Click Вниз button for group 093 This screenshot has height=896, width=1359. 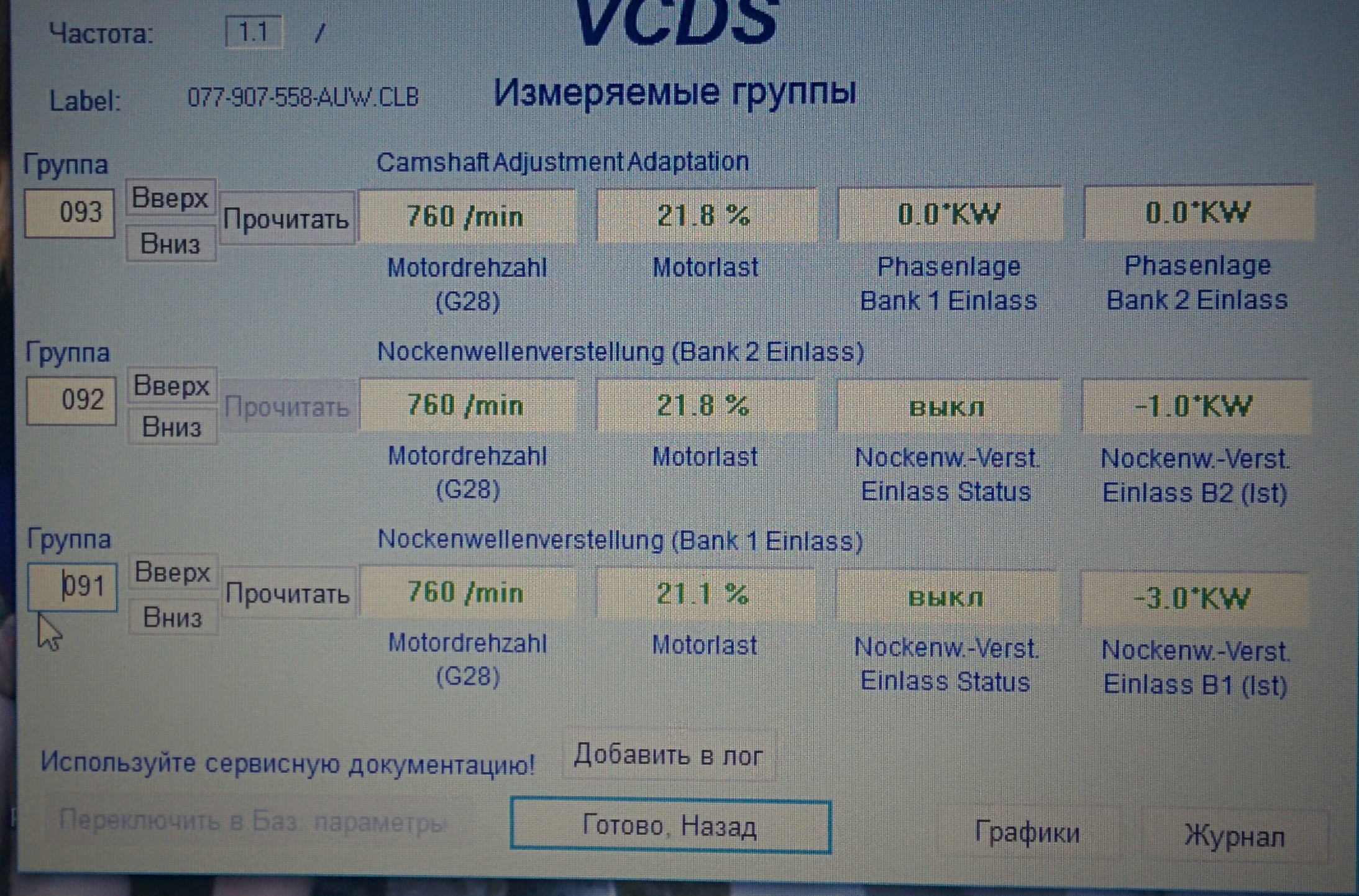[171, 244]
